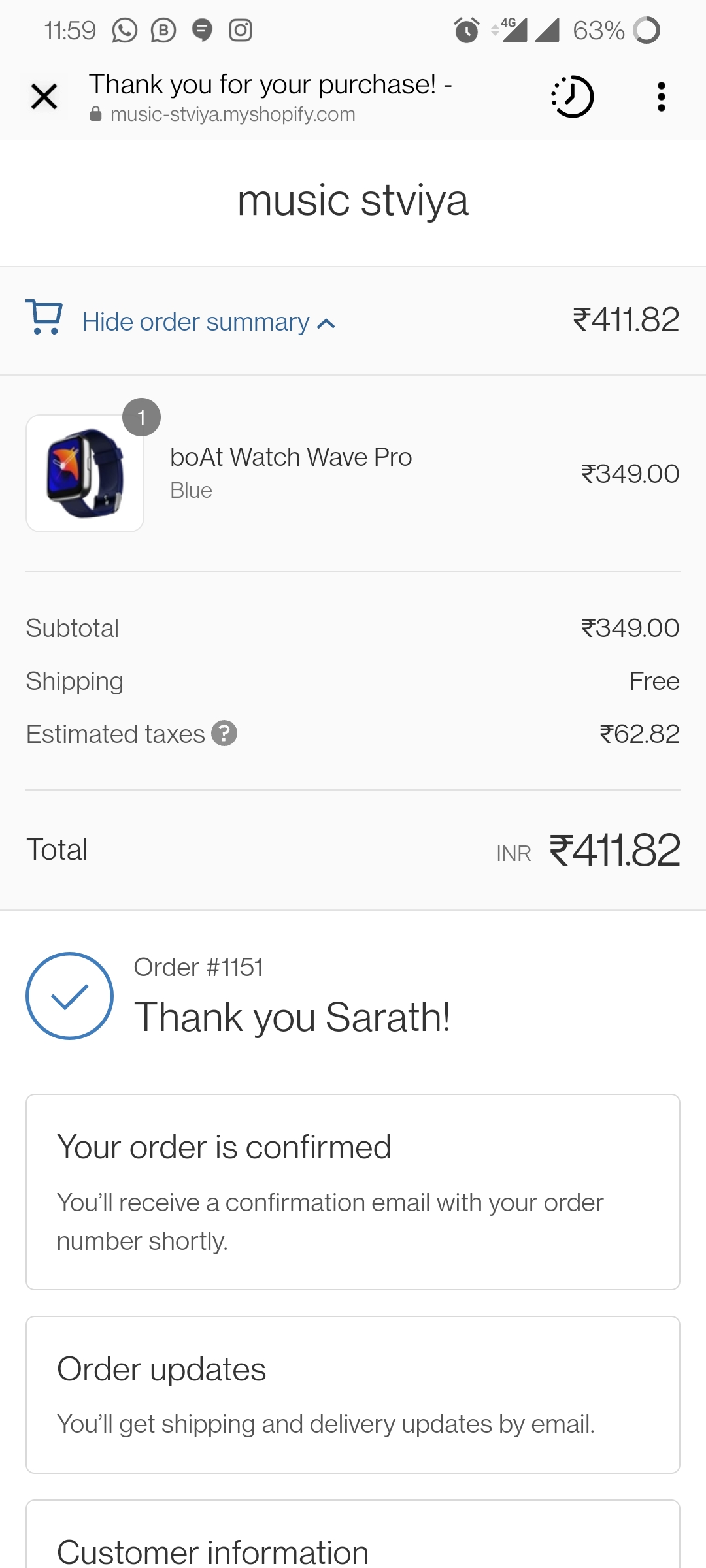Open the three-dot overflow menu
706x1568 pixels.
click(662, 97)
